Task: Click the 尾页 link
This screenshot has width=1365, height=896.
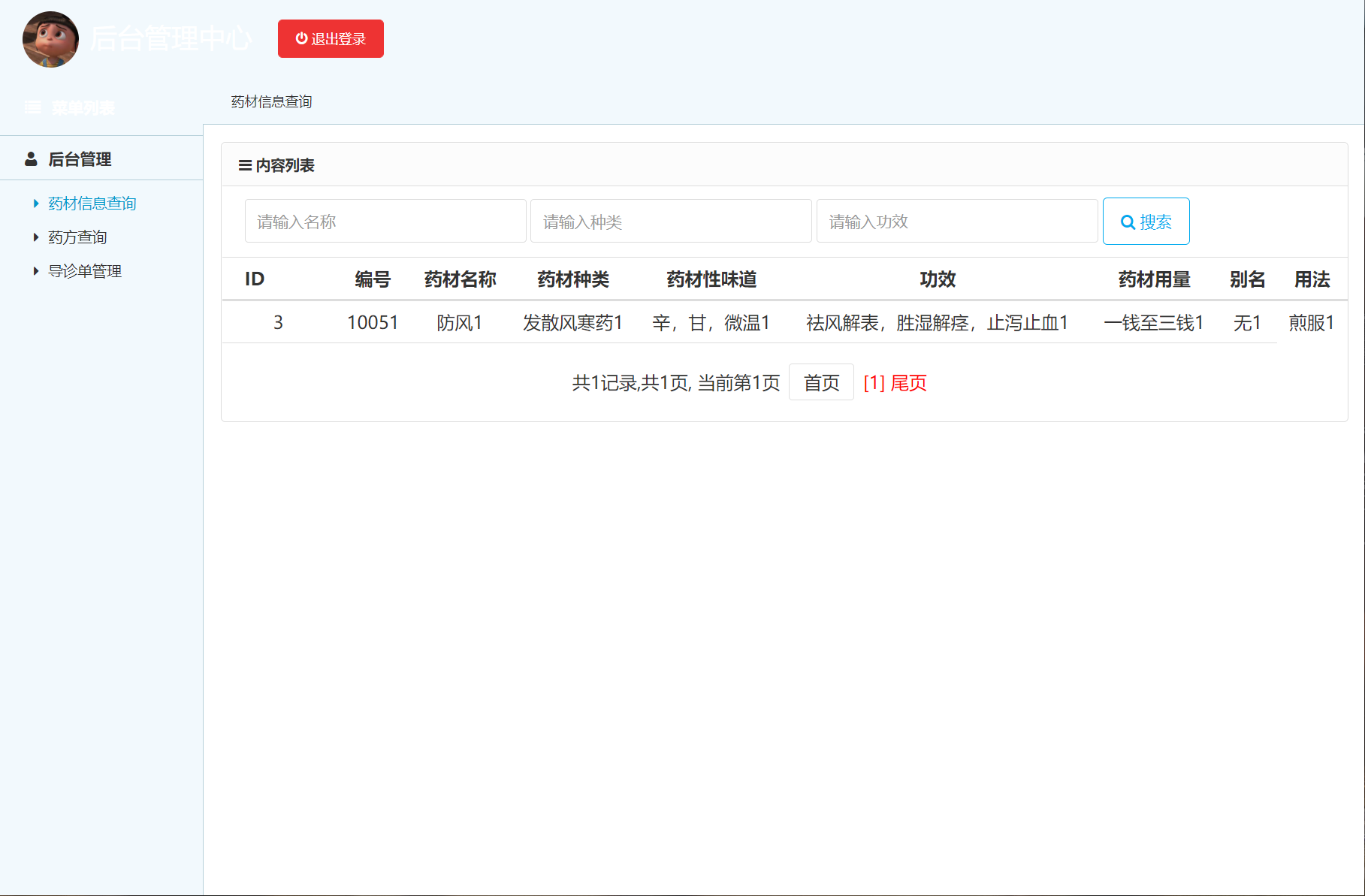Action: 908,383
